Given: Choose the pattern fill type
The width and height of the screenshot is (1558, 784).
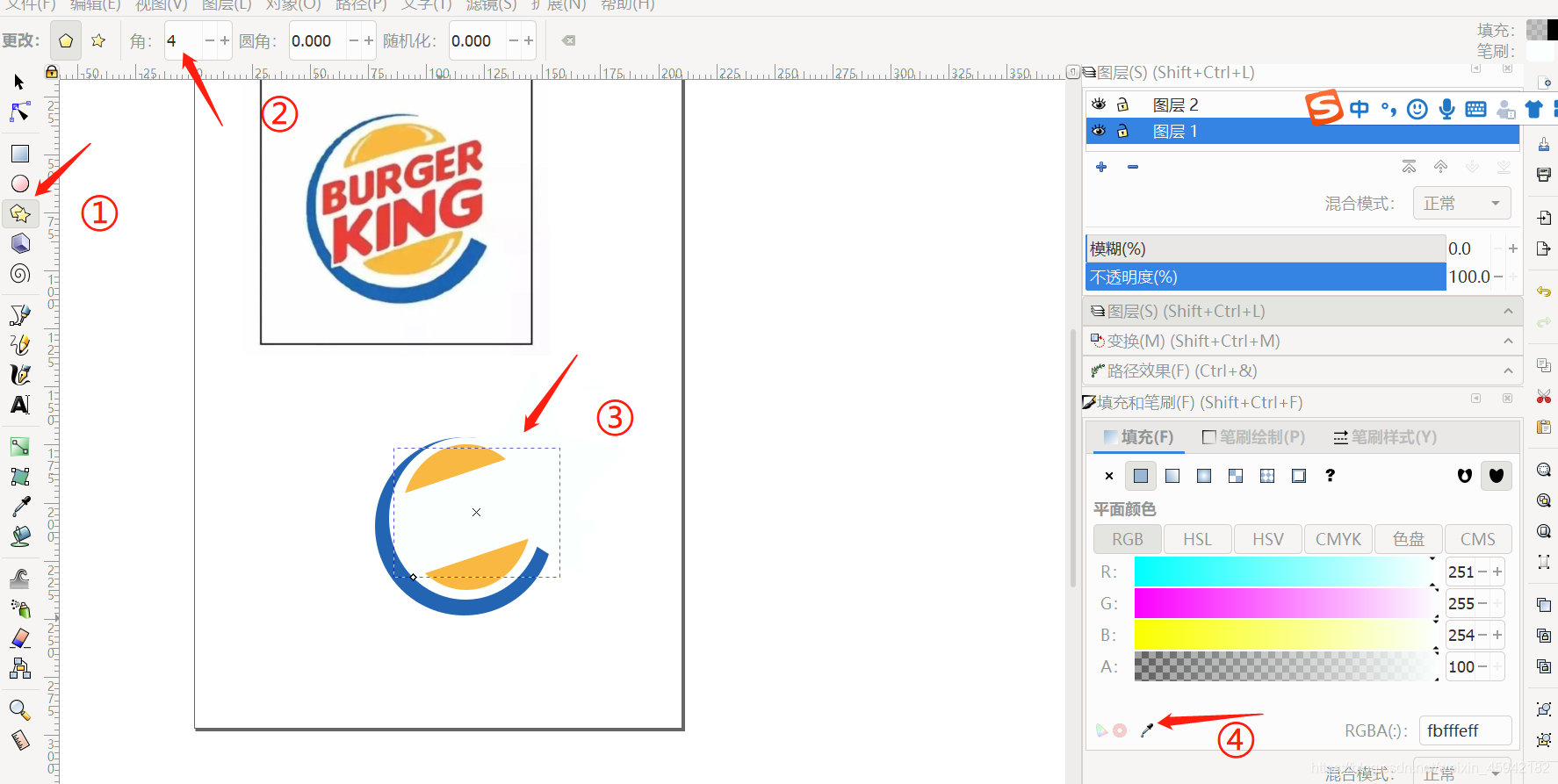Looking at the screenshot, I should point(1267,476).
